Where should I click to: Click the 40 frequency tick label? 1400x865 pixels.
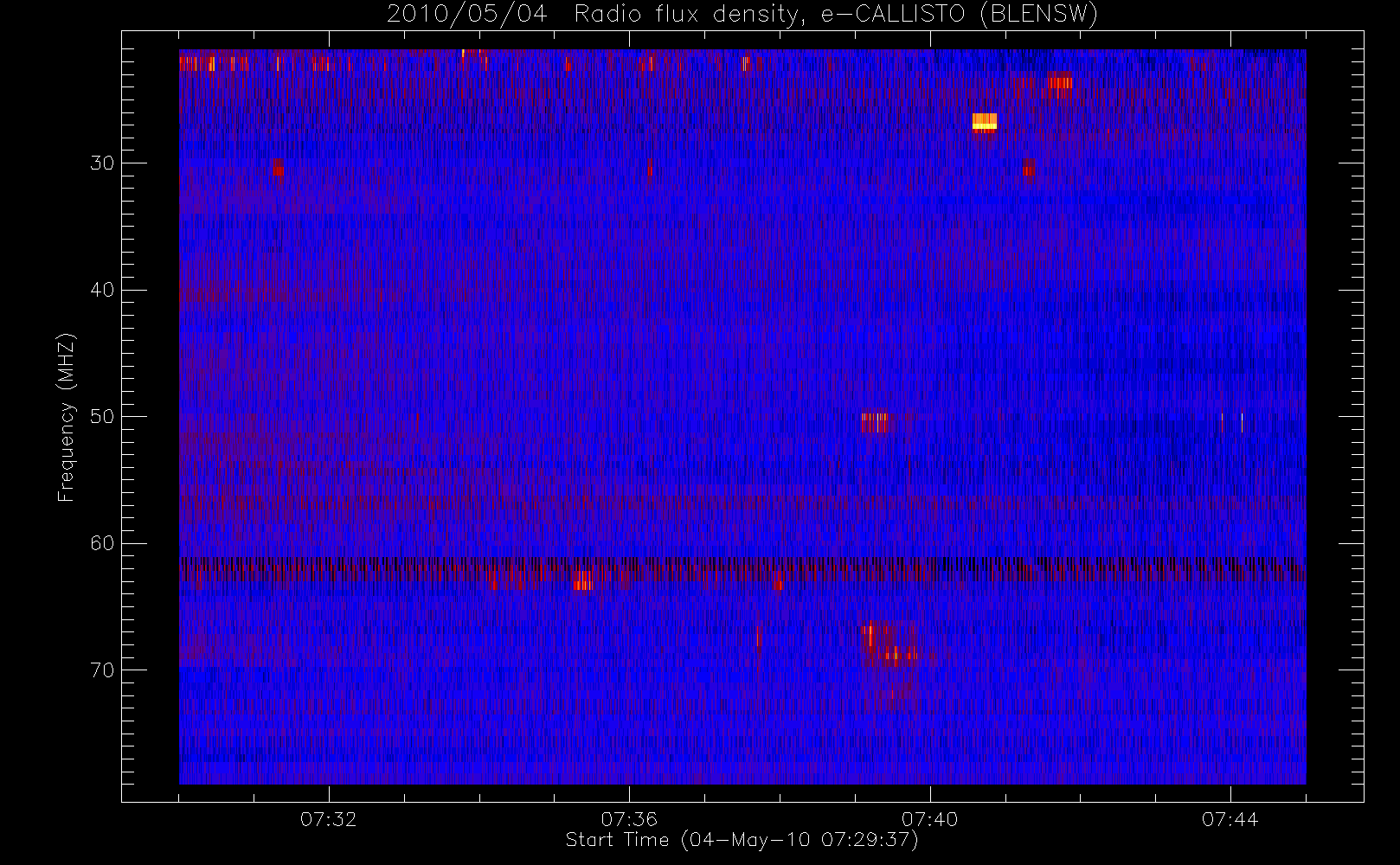point(102,290)
